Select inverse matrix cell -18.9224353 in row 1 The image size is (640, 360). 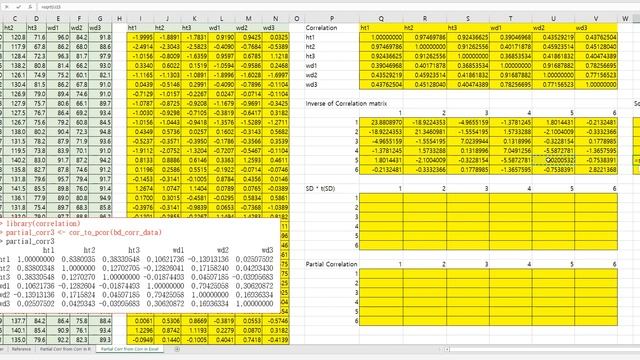tap(425, 122)
